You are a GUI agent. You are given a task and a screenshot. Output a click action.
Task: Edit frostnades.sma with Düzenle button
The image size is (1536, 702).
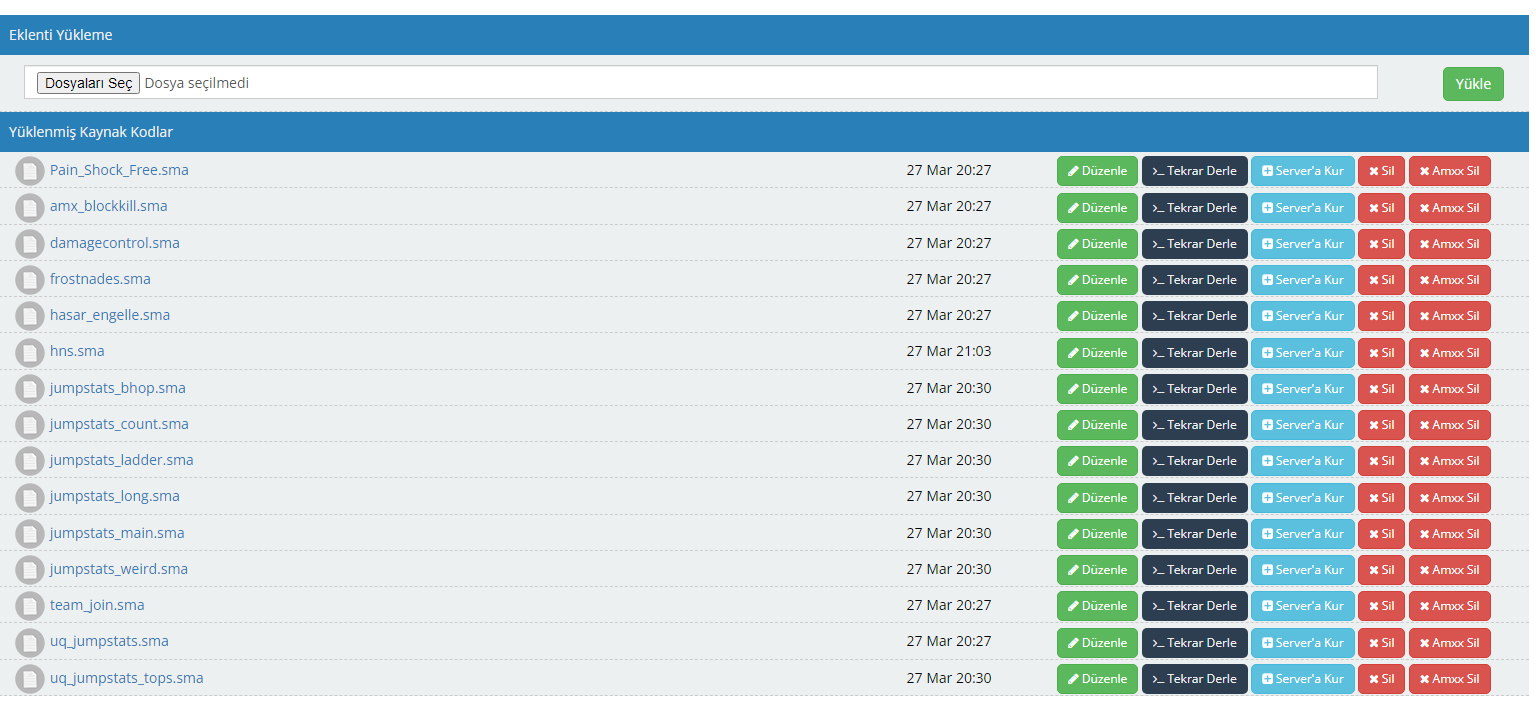coord(1097,280)
